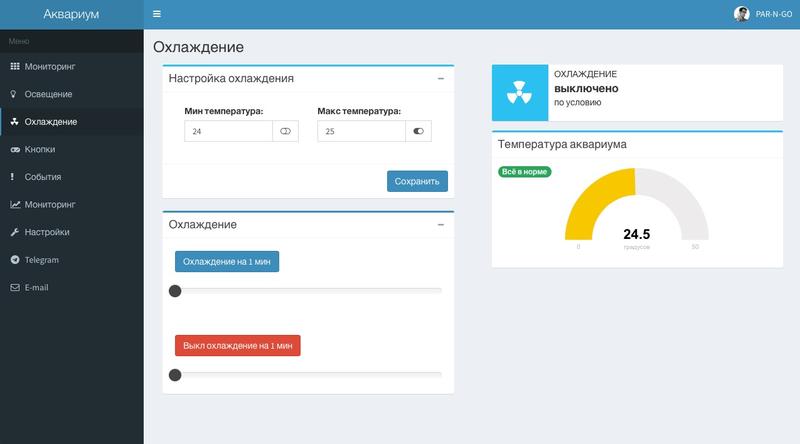Click the hamburger menu toggle icon
Screen dimensions: 800x444
point(157,14)
